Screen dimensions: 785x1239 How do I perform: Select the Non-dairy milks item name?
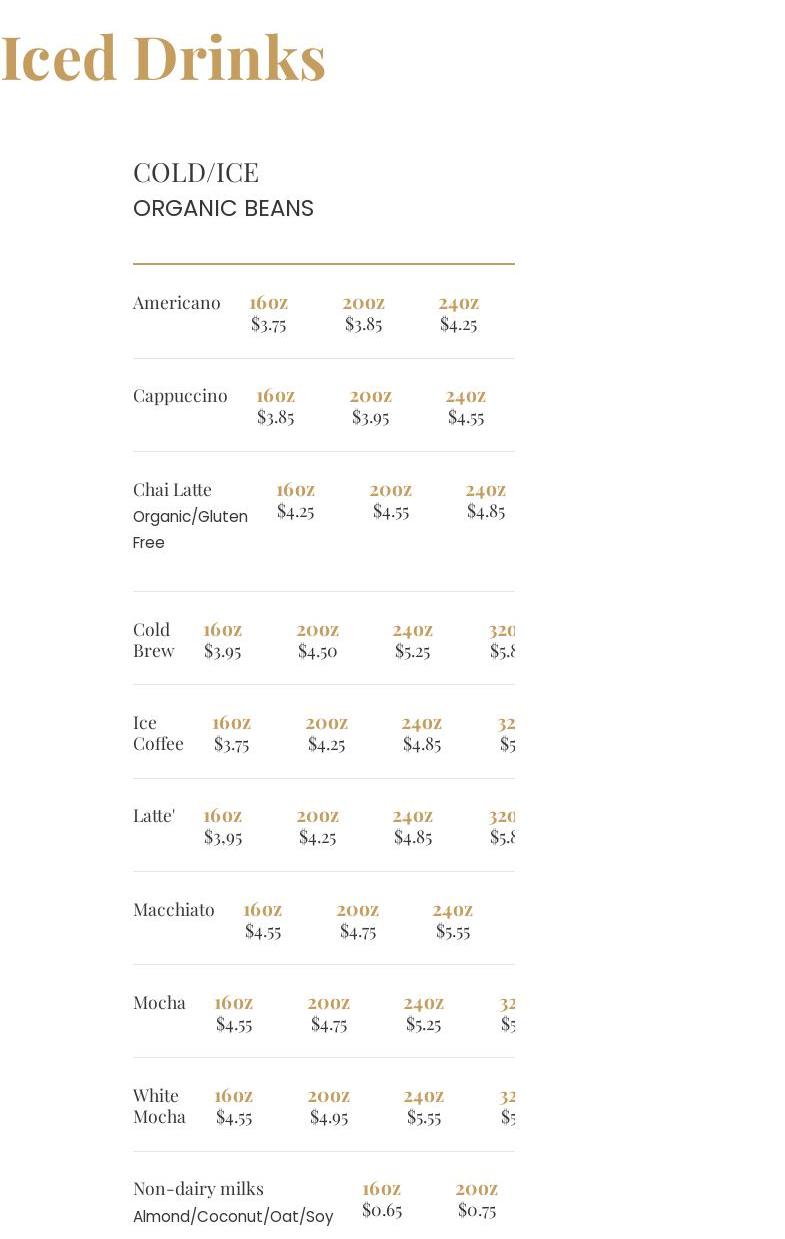tap(198, 1189)
